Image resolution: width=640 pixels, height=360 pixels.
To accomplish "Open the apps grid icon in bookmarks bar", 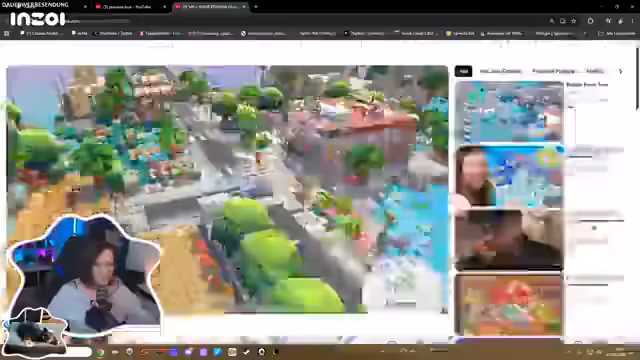I will tap(7, 33).
